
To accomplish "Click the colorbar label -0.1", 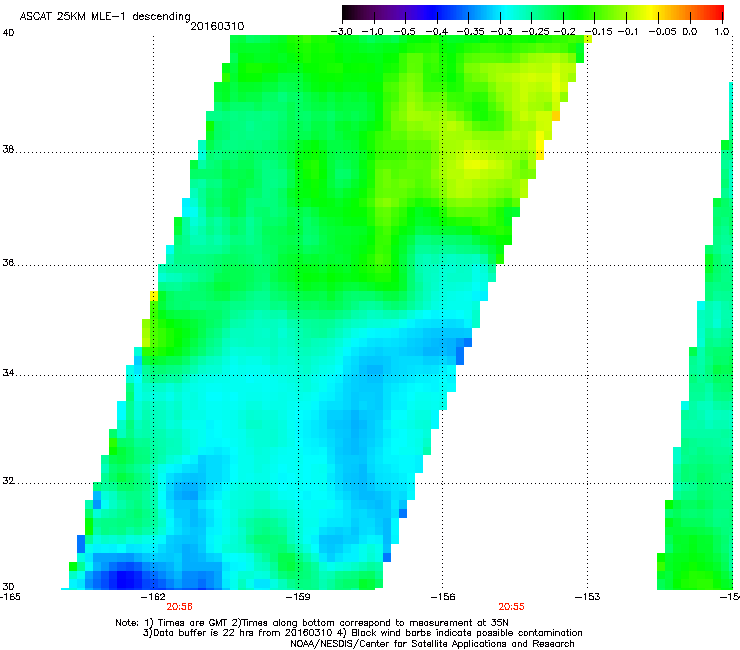I will click(x=628, y=32).
